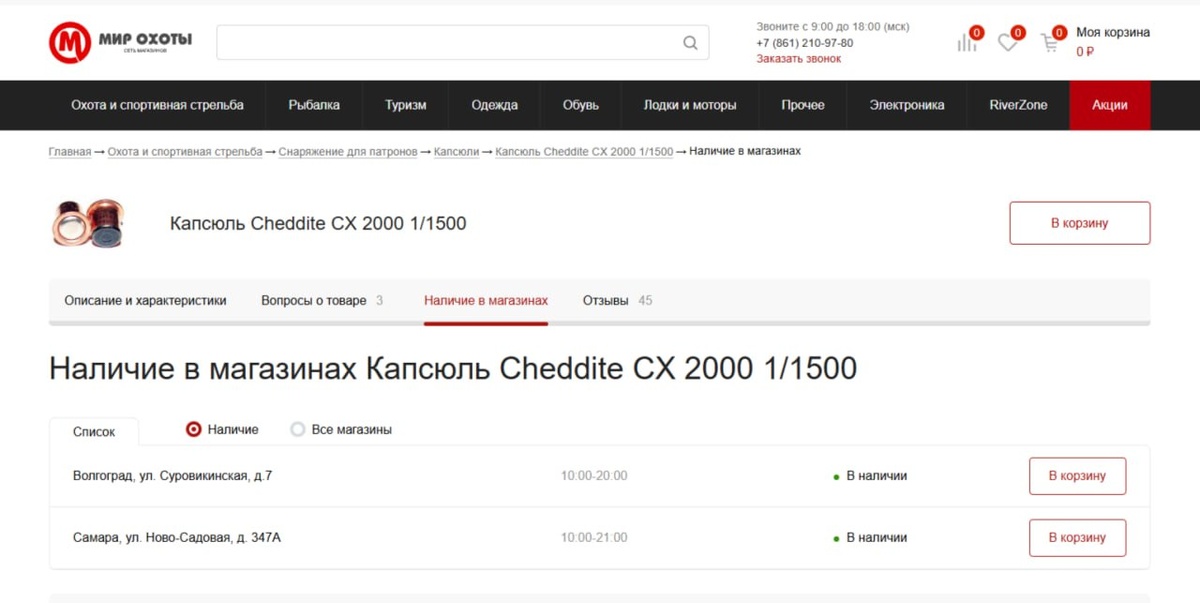Add to cart from Волгоград store
Viewport: 1200px width, 603px height.
[x=1077, y=476]
